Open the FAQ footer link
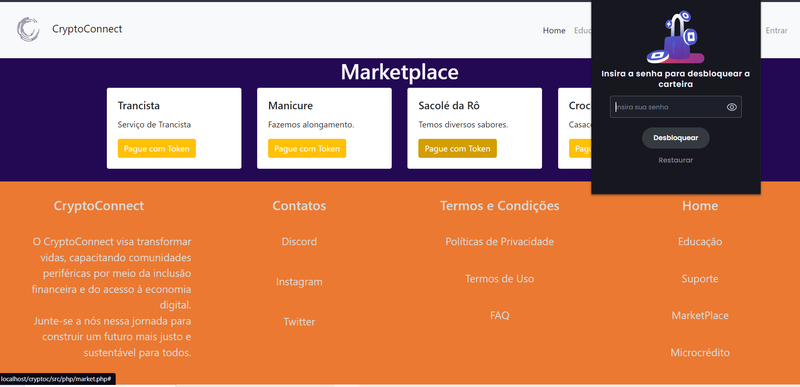Viewport: 800px width, 387px height. 499,316
